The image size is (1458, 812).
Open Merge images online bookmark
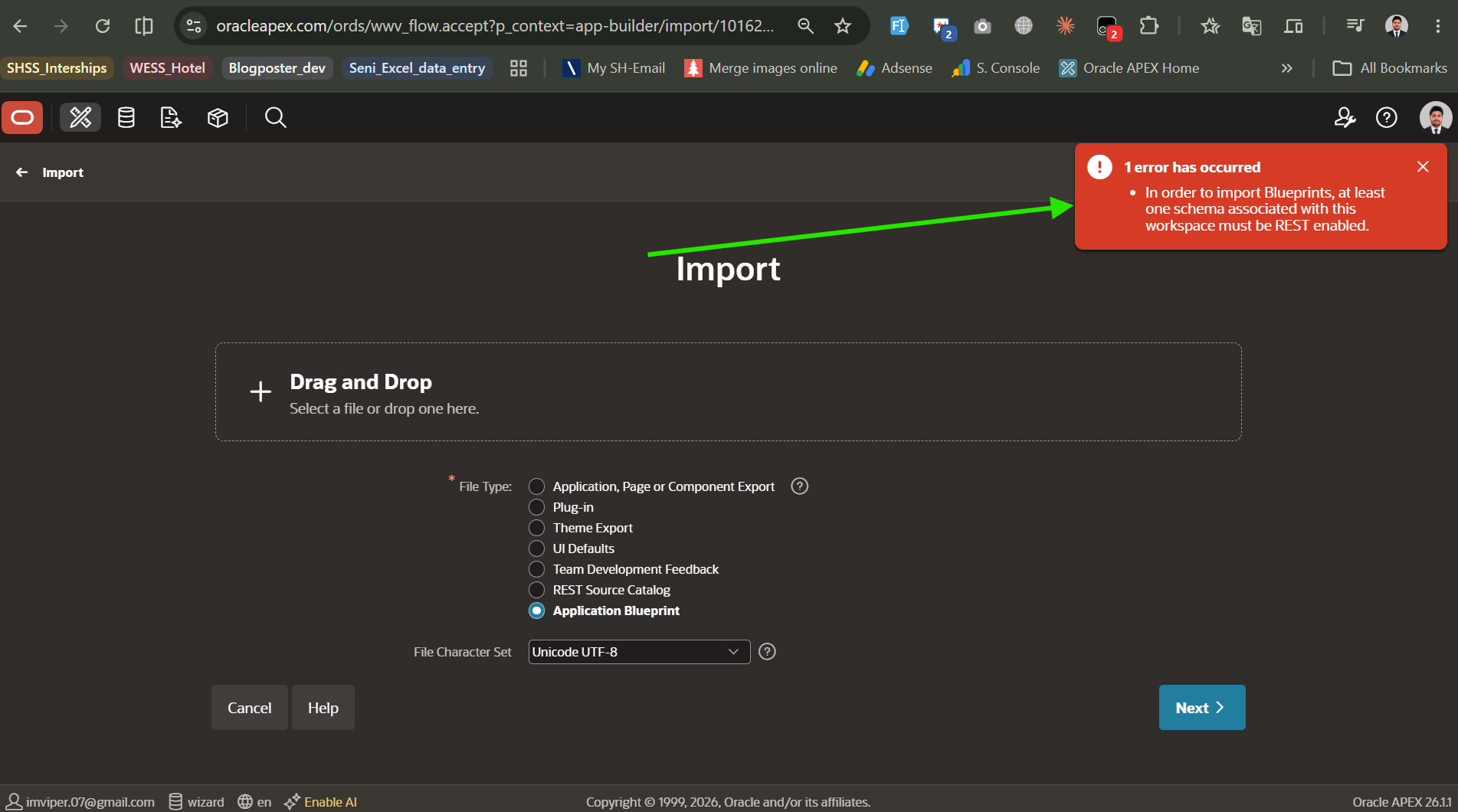[761, 68]
